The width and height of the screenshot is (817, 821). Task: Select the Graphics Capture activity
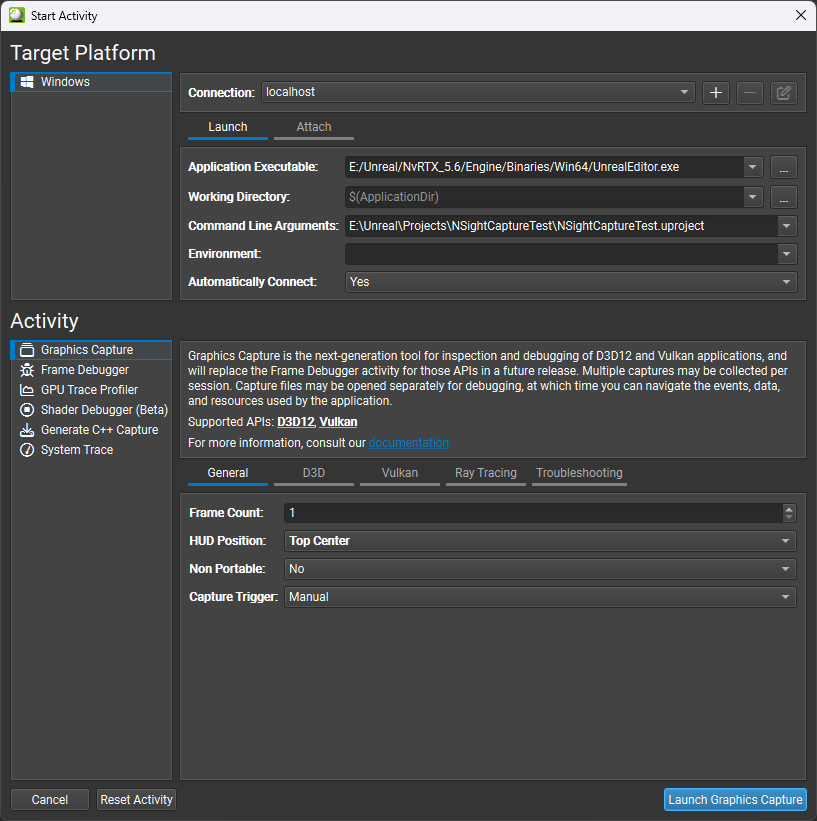click(x=91, y=350)
